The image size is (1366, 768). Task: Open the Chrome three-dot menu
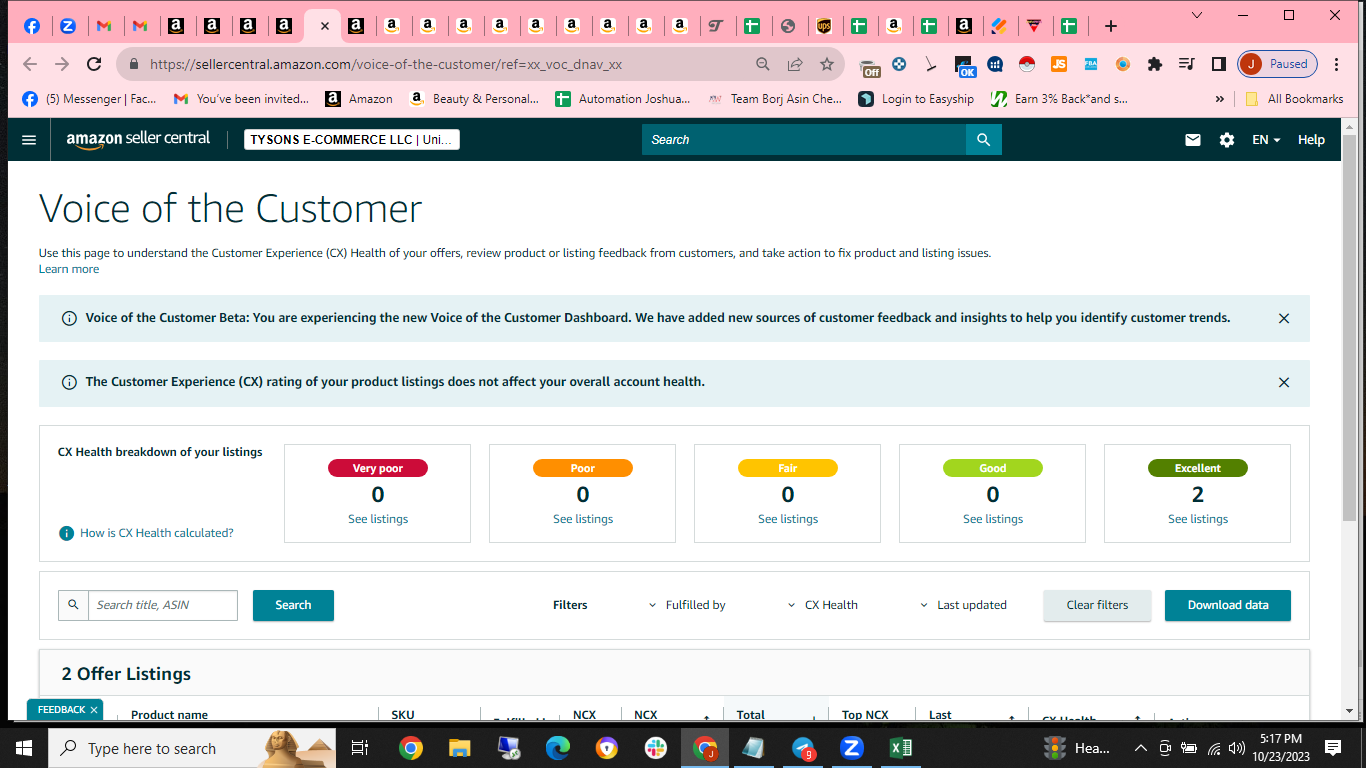point(1337,64)
